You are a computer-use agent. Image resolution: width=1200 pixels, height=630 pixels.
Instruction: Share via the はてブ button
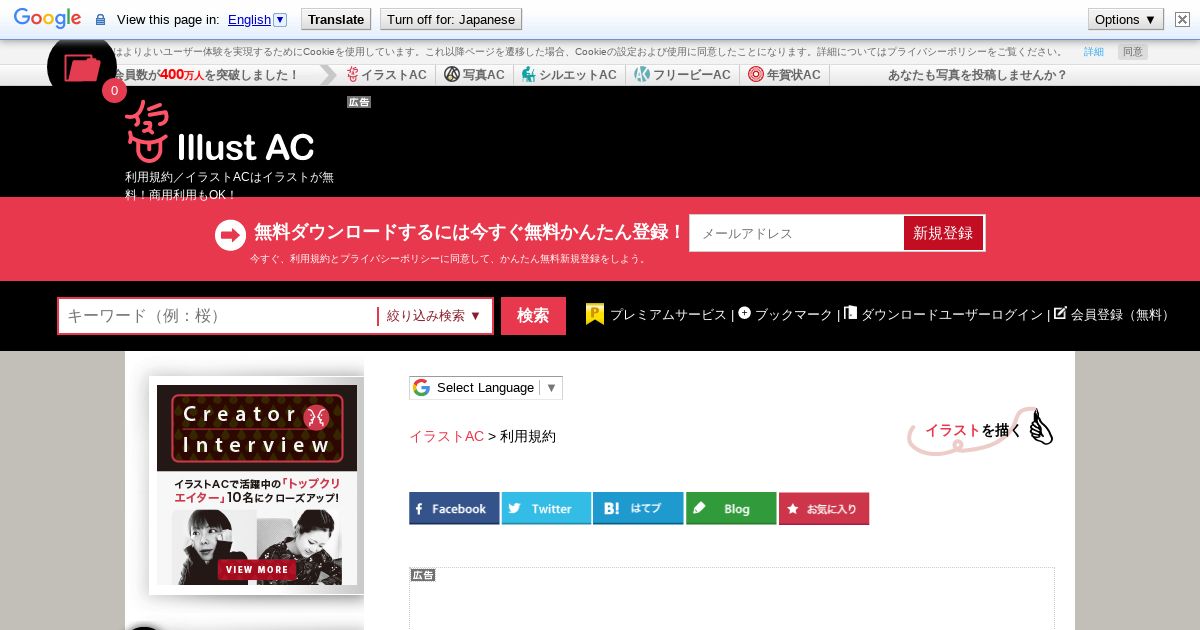coord(638,508)
